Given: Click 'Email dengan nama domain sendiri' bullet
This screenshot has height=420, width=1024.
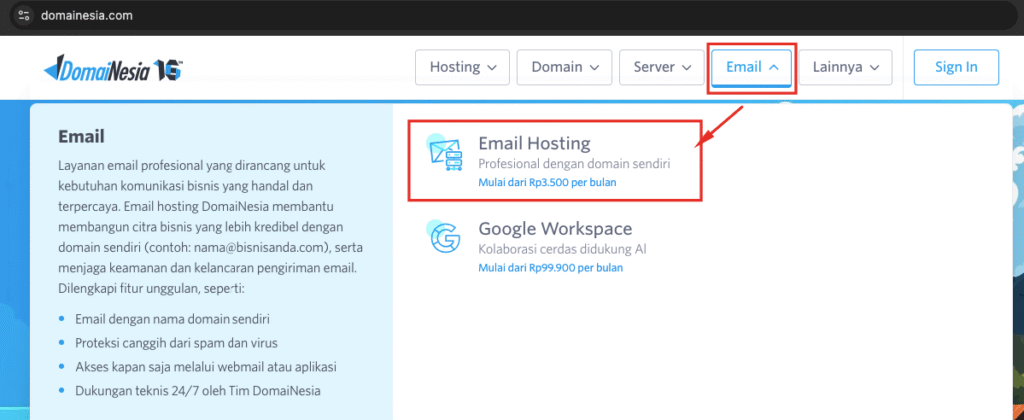Looking at the screenshot, I should pyautogui.click(x=172, y=319).
